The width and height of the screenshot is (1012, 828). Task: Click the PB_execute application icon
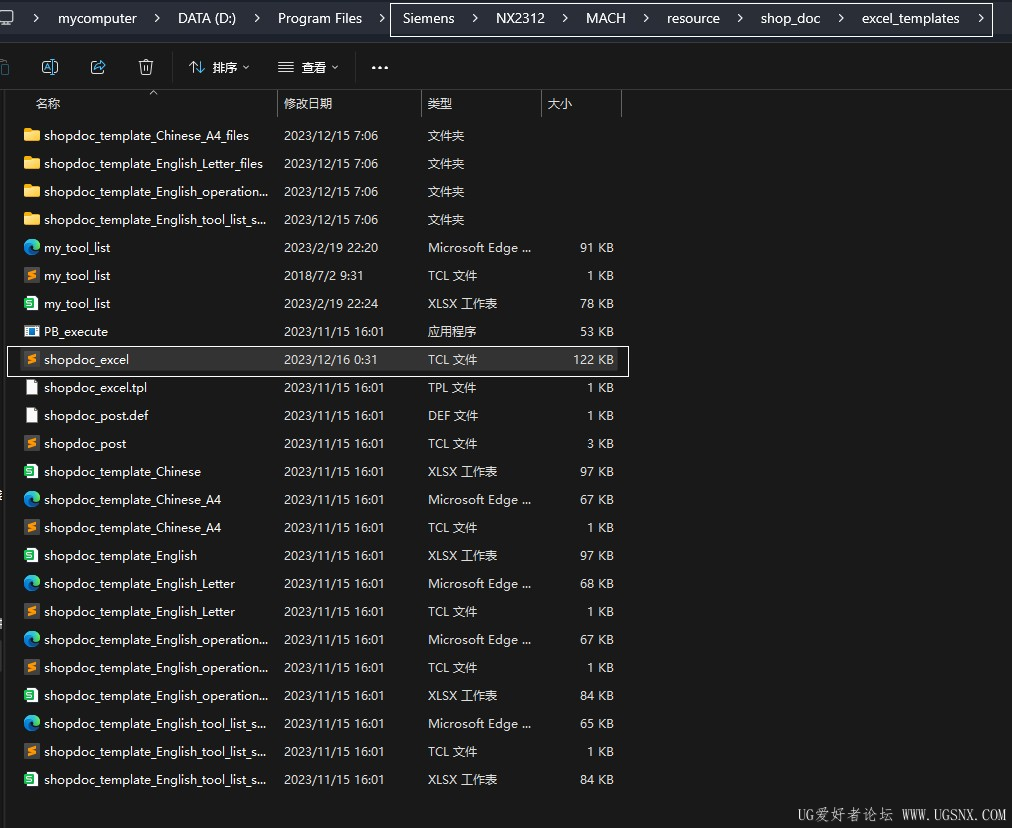tap(32, 331)
